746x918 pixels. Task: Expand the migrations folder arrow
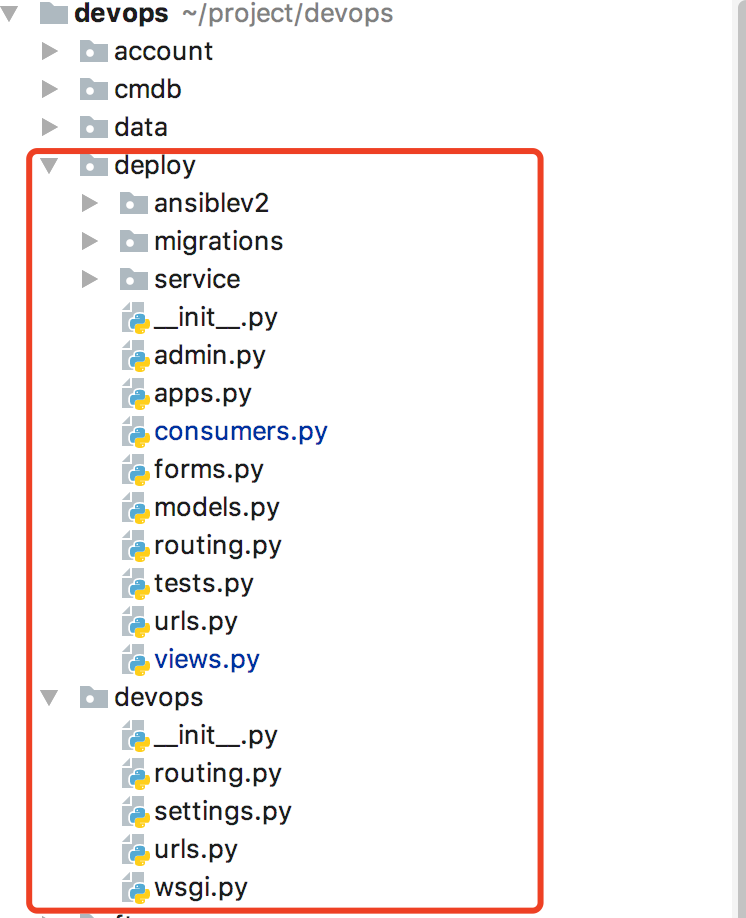(x=90, y=242)
